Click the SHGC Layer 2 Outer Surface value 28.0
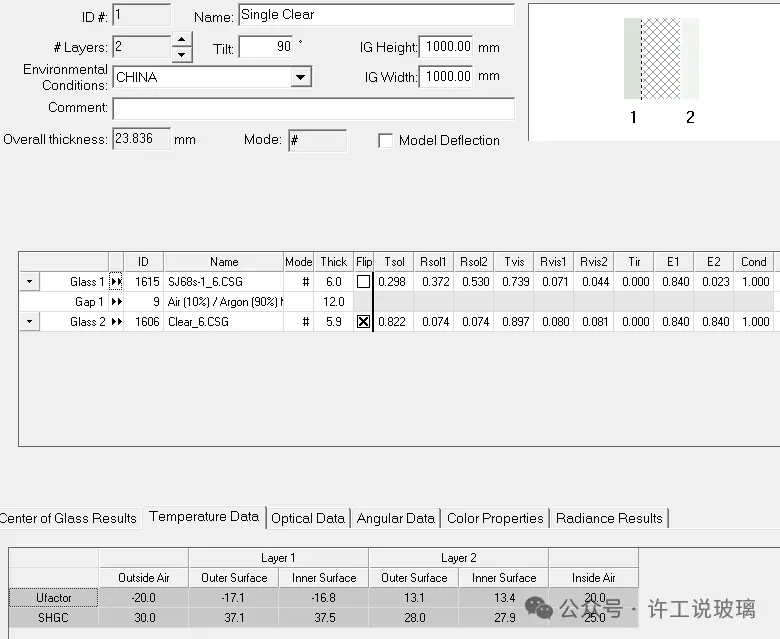This screenshot has width=780, height=639. 414,618
